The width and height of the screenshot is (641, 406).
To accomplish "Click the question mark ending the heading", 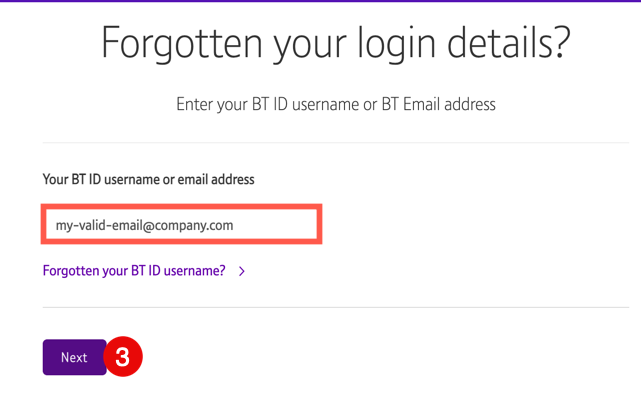I will [562, 42].
